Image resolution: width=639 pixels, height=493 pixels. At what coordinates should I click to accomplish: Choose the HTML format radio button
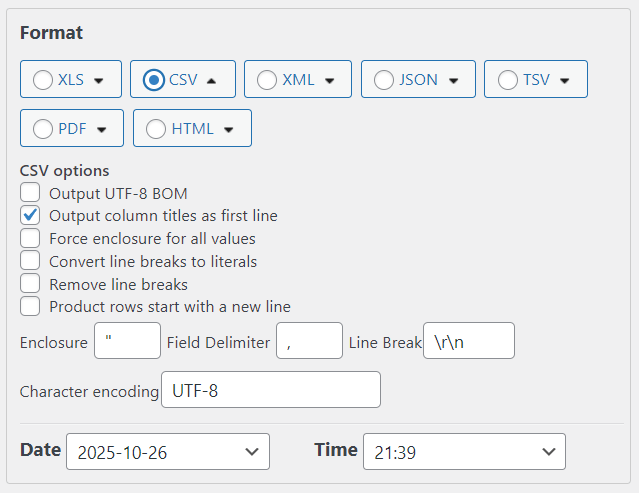(157, 129)
